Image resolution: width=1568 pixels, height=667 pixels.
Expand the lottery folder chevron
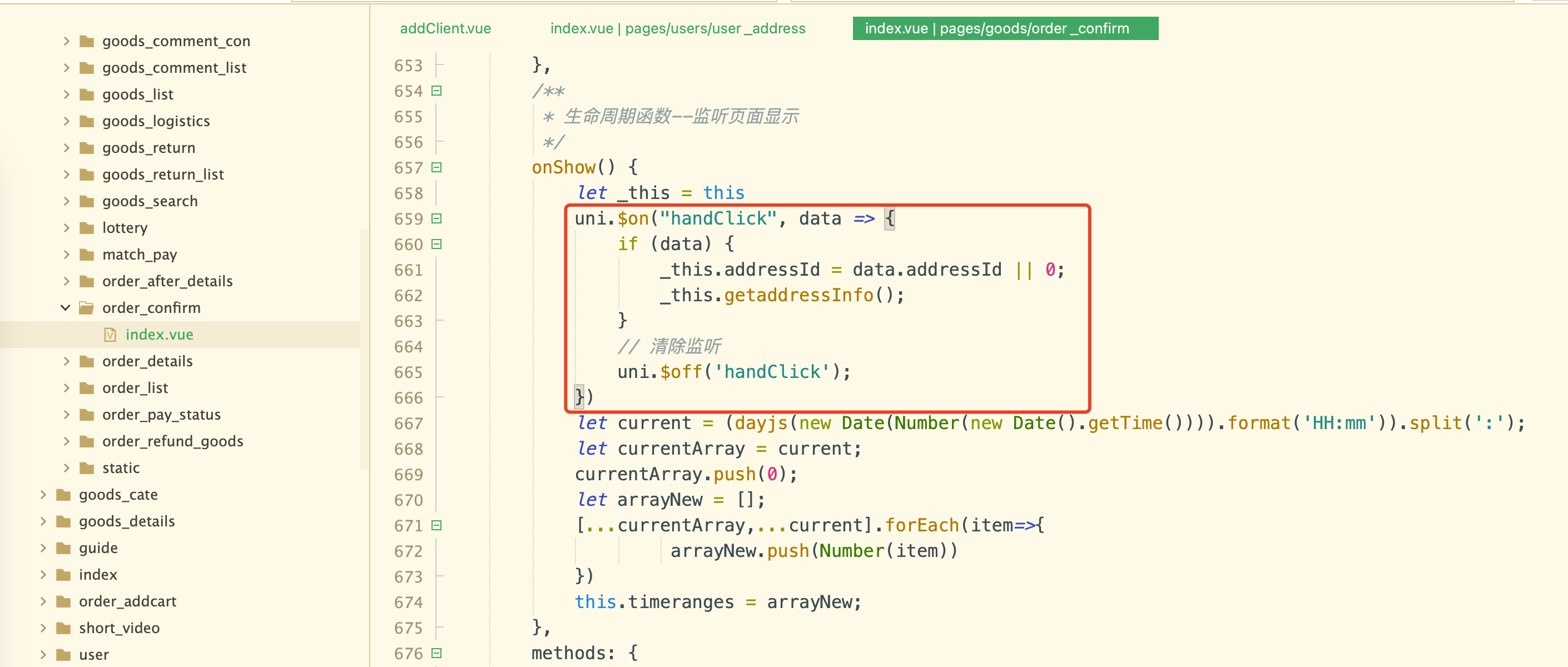67,228
